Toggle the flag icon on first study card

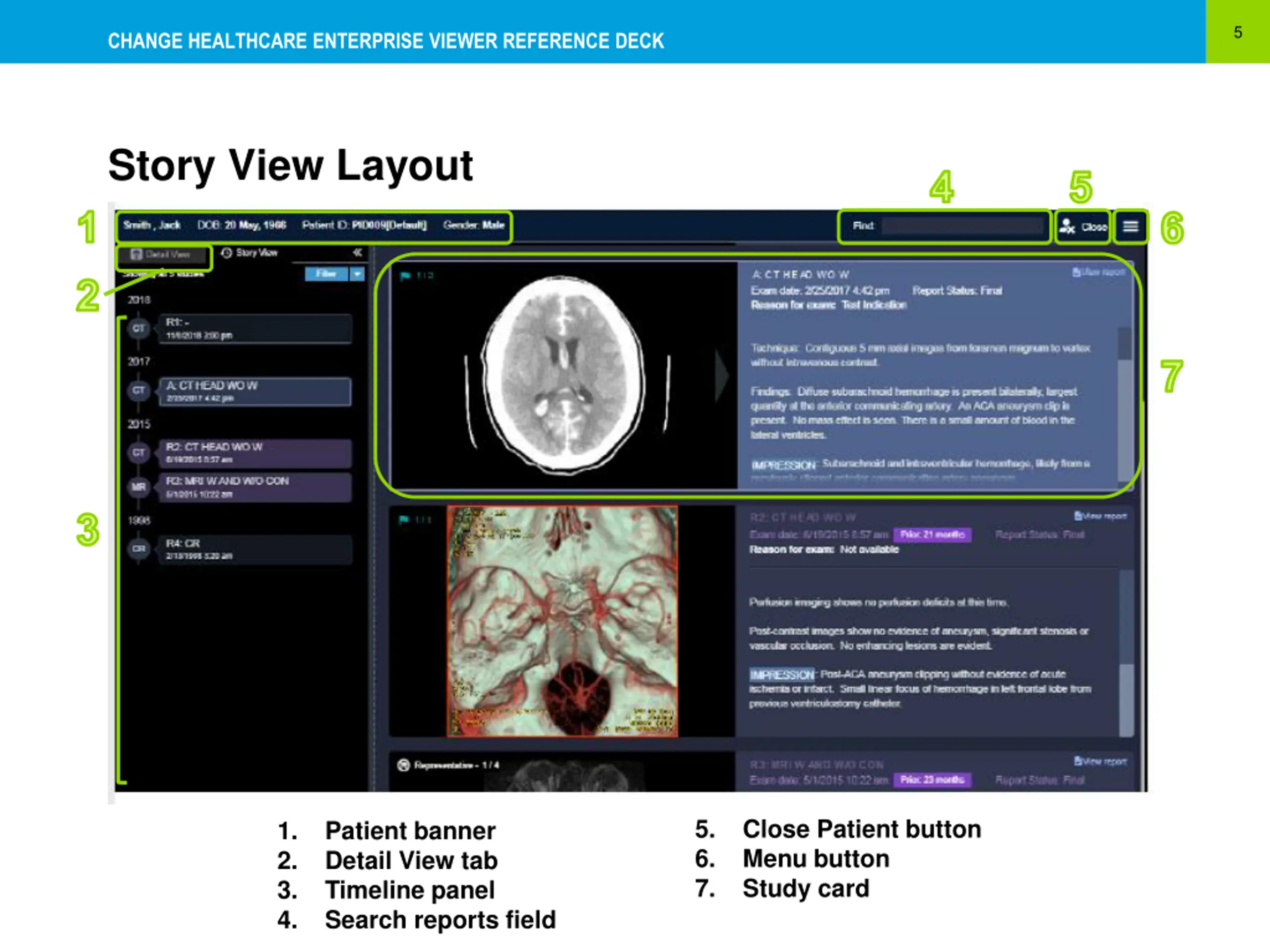tap(405, 276)
